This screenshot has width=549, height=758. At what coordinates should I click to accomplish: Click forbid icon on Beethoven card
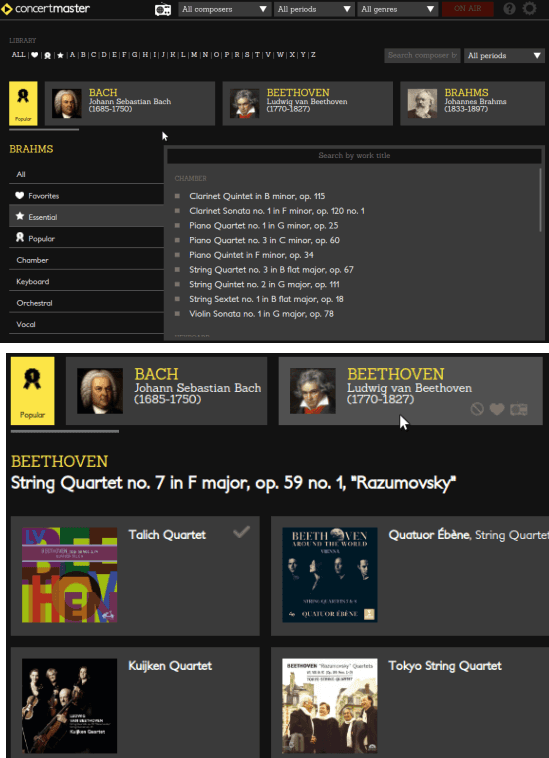coord(477,409)
